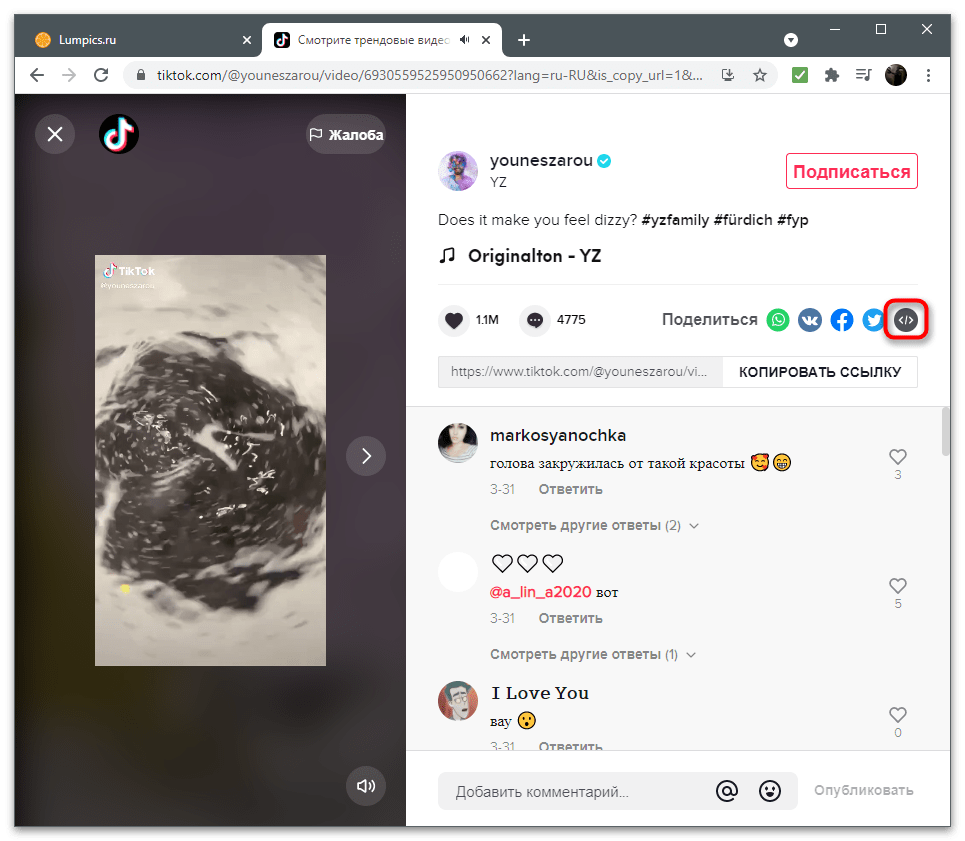
Task: Install the page as an app from the address bar
Action: [728, 75]
